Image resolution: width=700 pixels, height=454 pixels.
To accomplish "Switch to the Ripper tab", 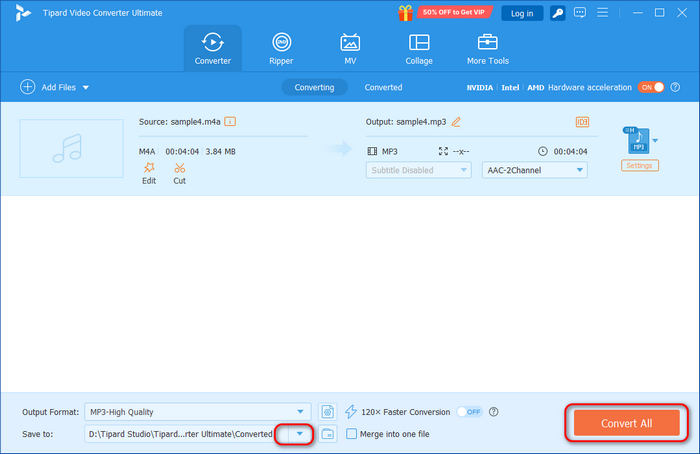I will coord(281,48).
